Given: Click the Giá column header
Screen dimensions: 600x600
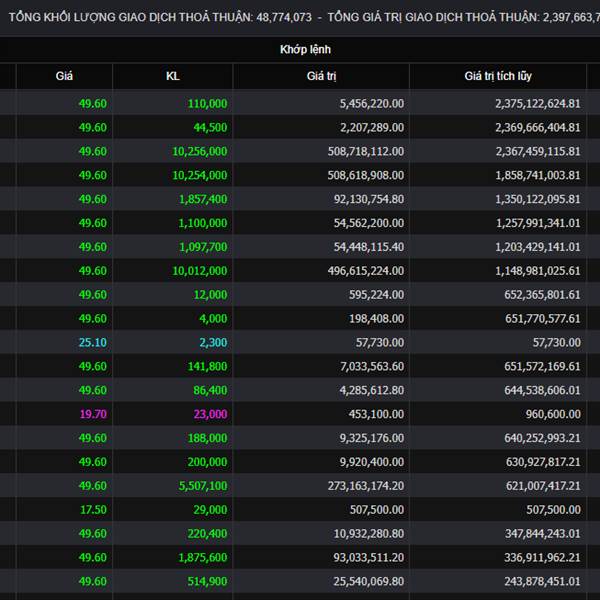Looking at the screenshot, I should 64,76.
